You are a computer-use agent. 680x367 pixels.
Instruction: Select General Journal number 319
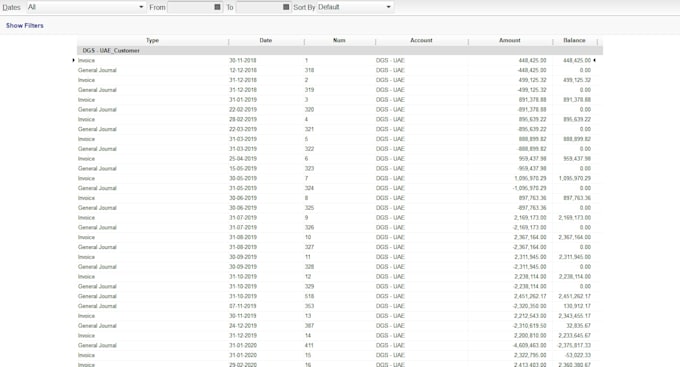(x=309, y=90)
